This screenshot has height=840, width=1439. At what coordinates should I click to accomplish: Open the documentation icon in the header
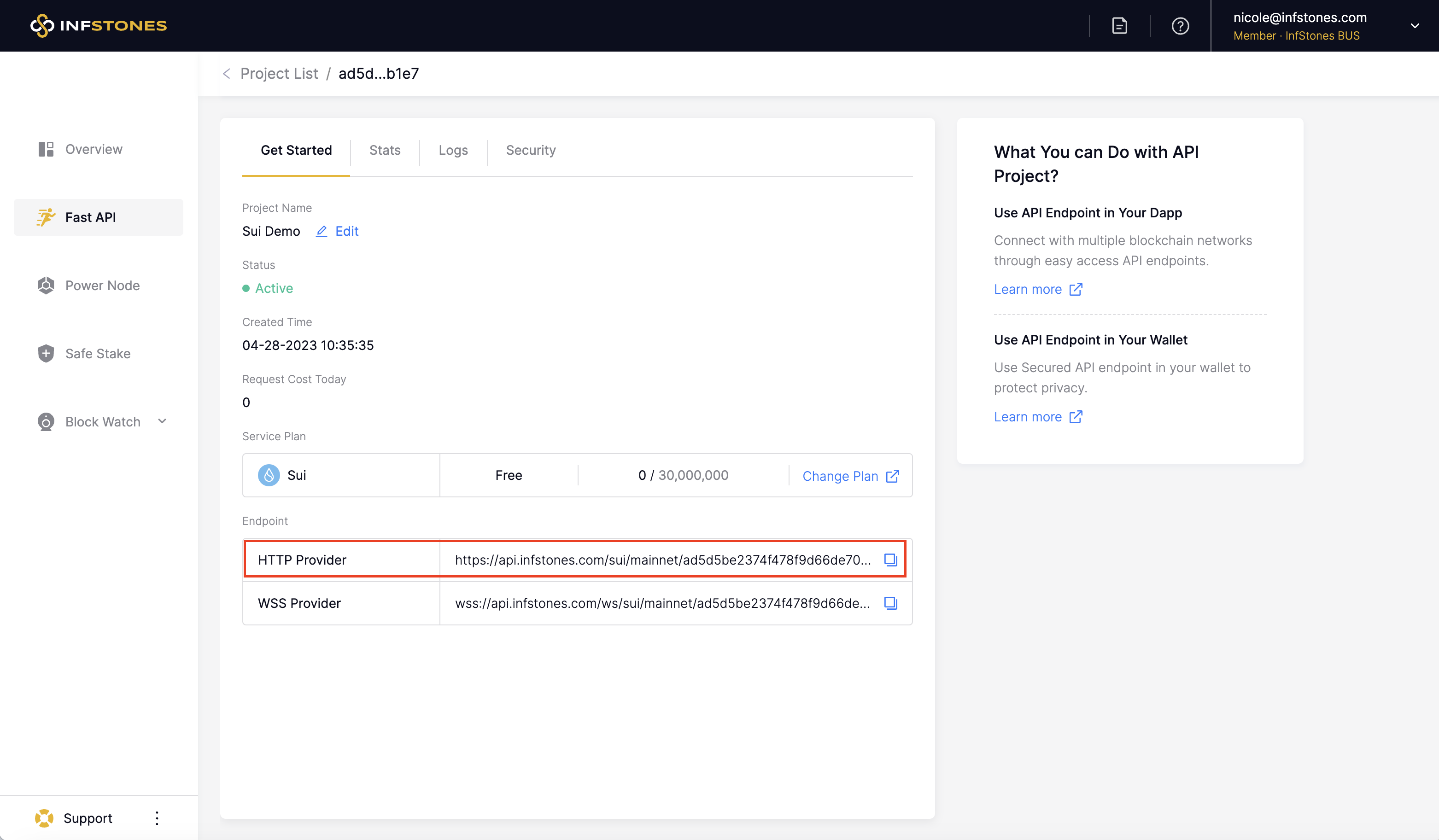click(1119, 26)
